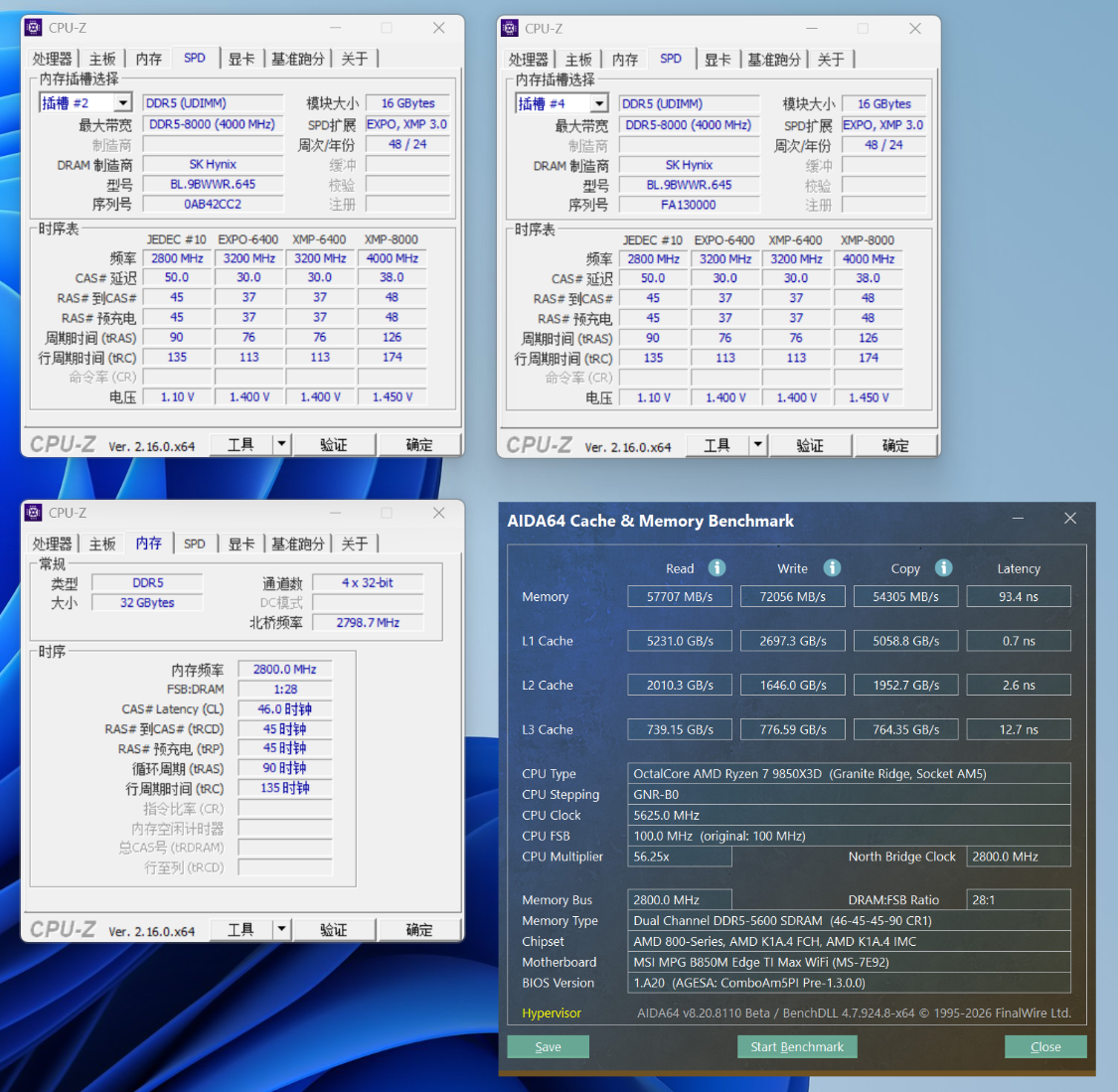The width and height of the screenshot is (1118, 1092).
Task: Minimize the AIDA64 benchmark window
Action: tap(1019, 519)
